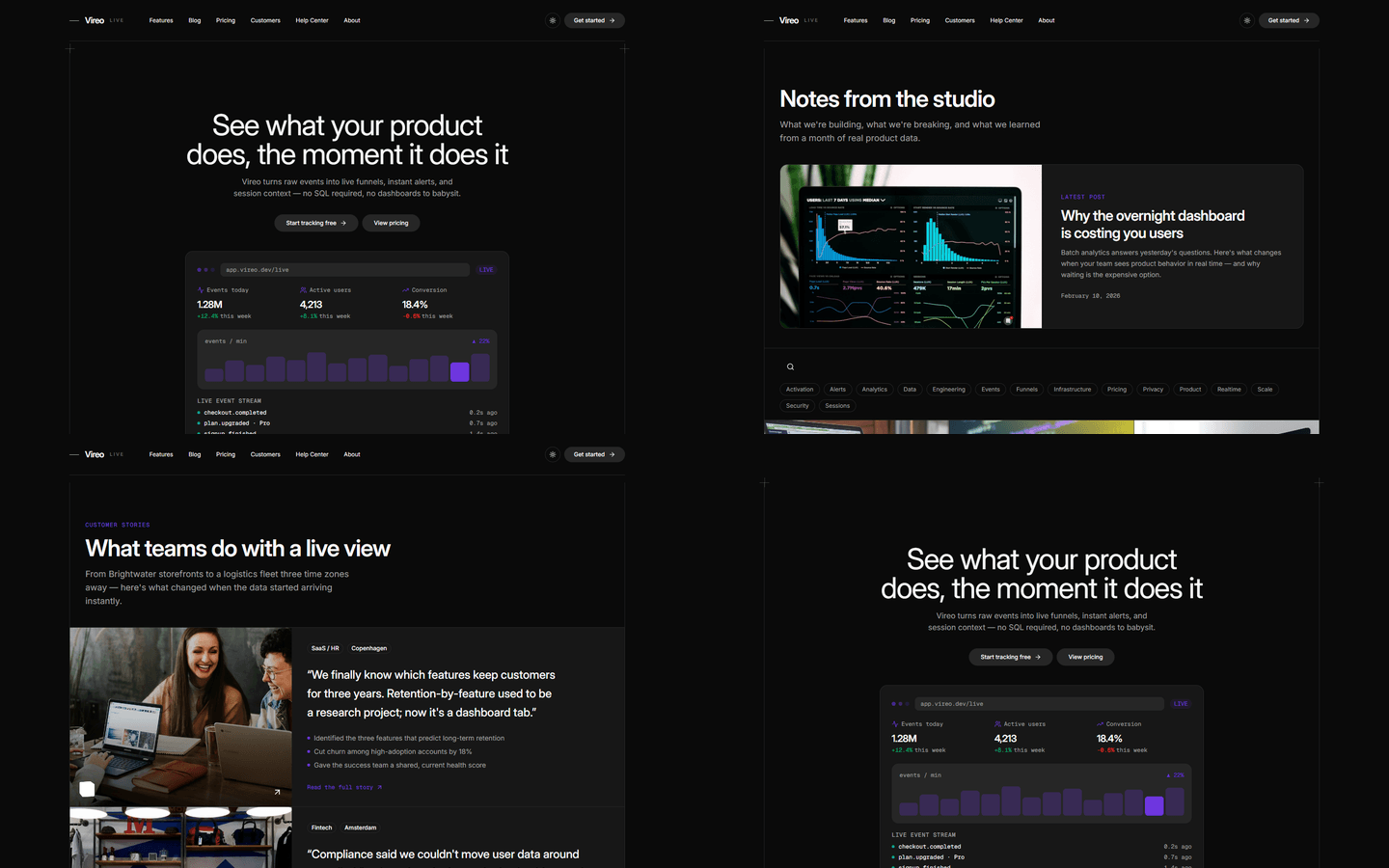Click the Vireo logo on the blog page nav
1389x868 pixels.
point(789,20)
